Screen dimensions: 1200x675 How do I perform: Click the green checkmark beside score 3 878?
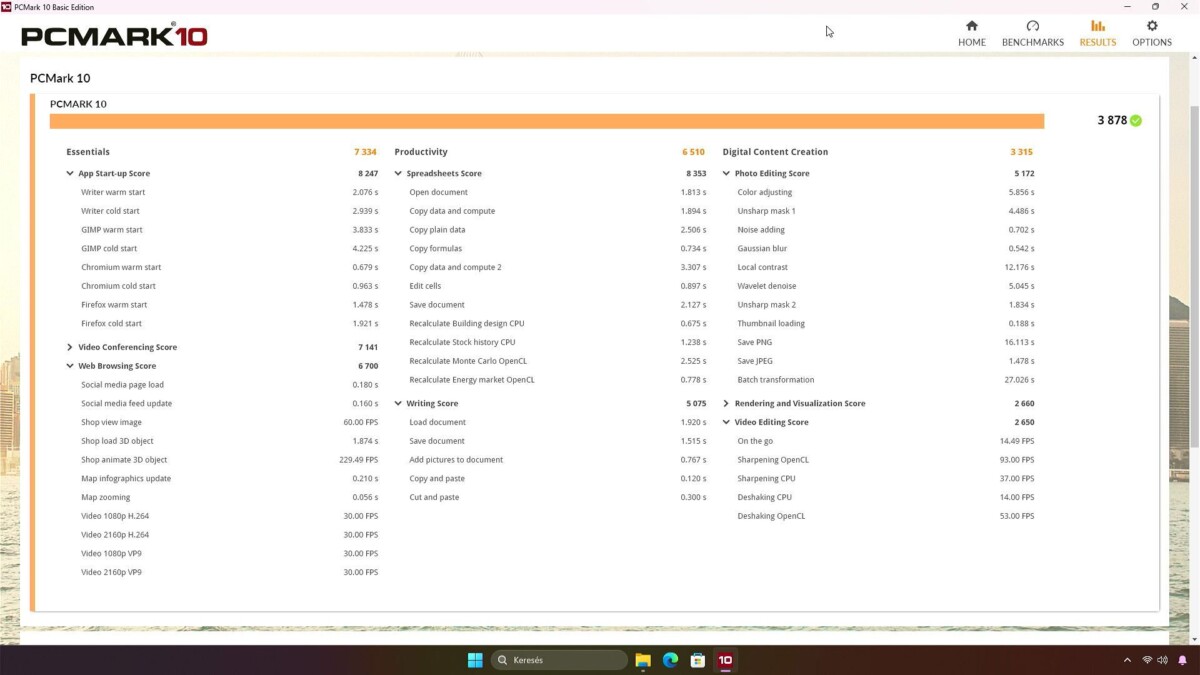(x=1135, y=121)
